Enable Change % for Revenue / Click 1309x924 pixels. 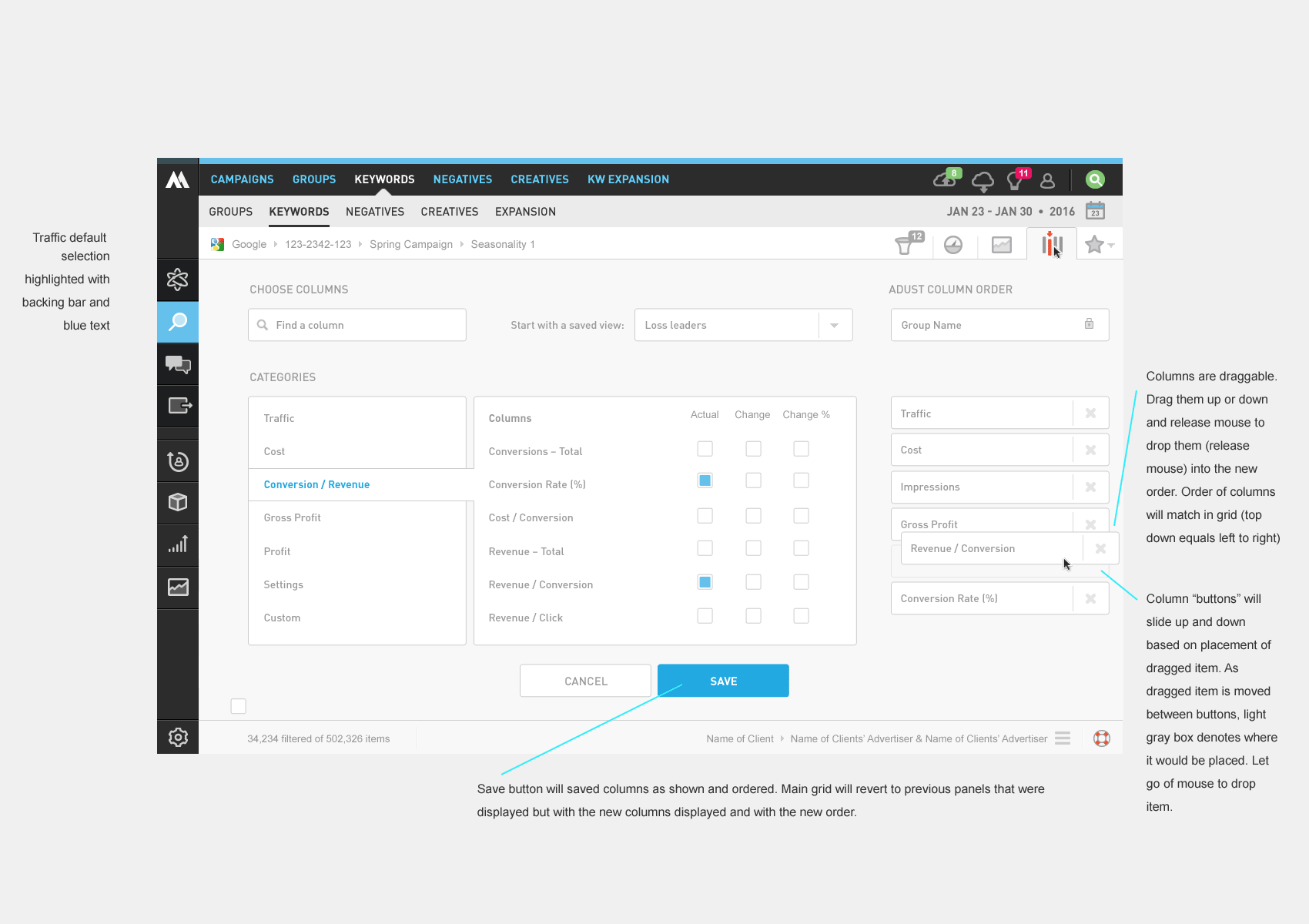[x=801, y=616]
